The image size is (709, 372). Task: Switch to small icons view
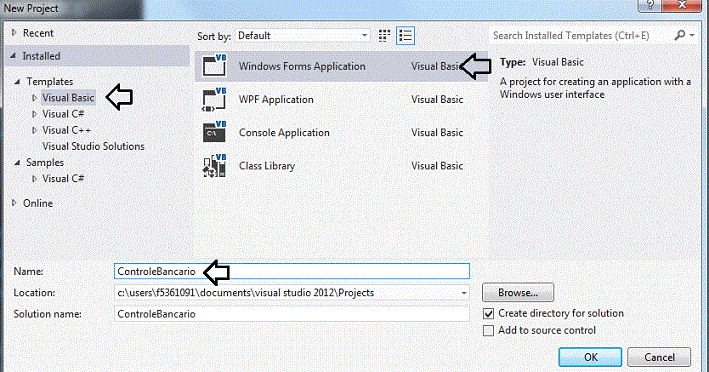384,36
